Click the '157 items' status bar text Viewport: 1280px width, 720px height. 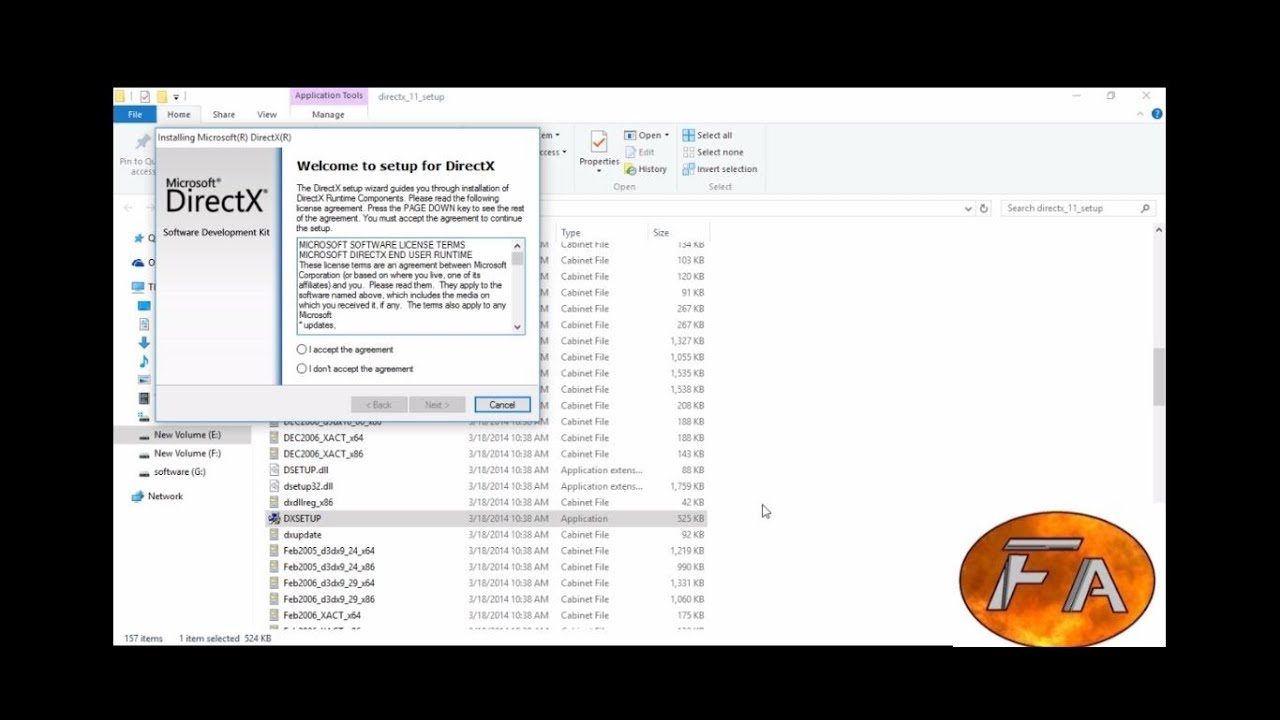pyautogui.click(x=143, y=638)
